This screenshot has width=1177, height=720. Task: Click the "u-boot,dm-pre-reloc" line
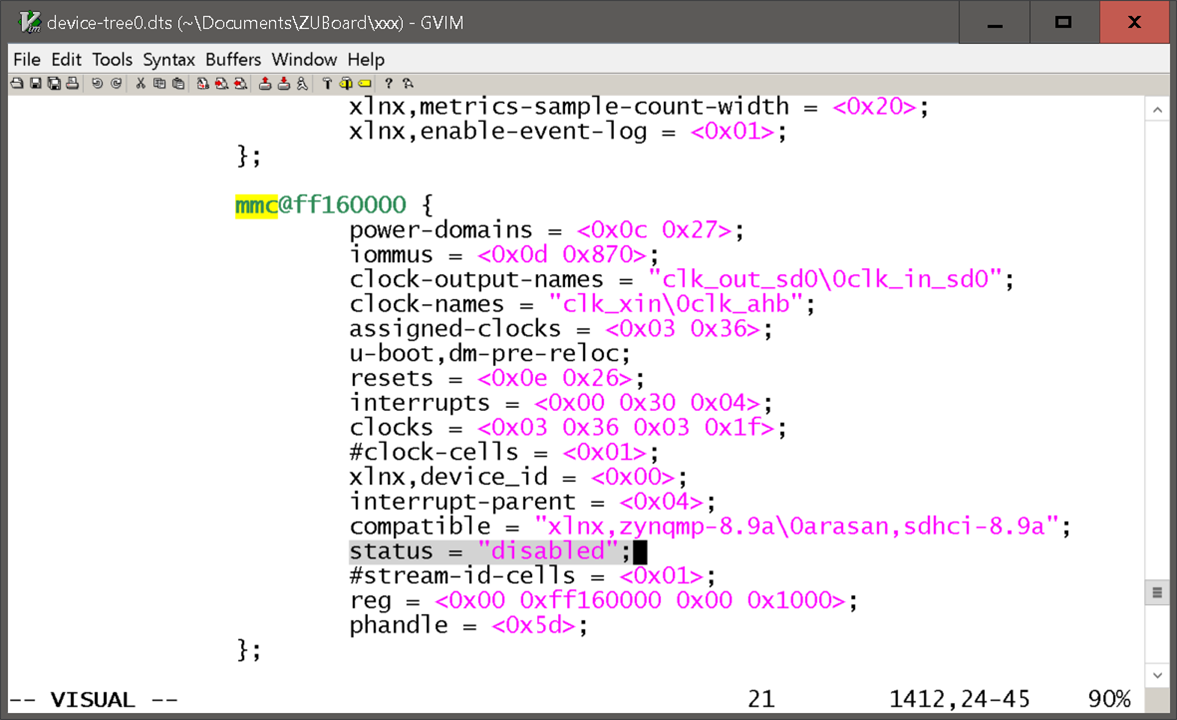[x=490, y=353]
